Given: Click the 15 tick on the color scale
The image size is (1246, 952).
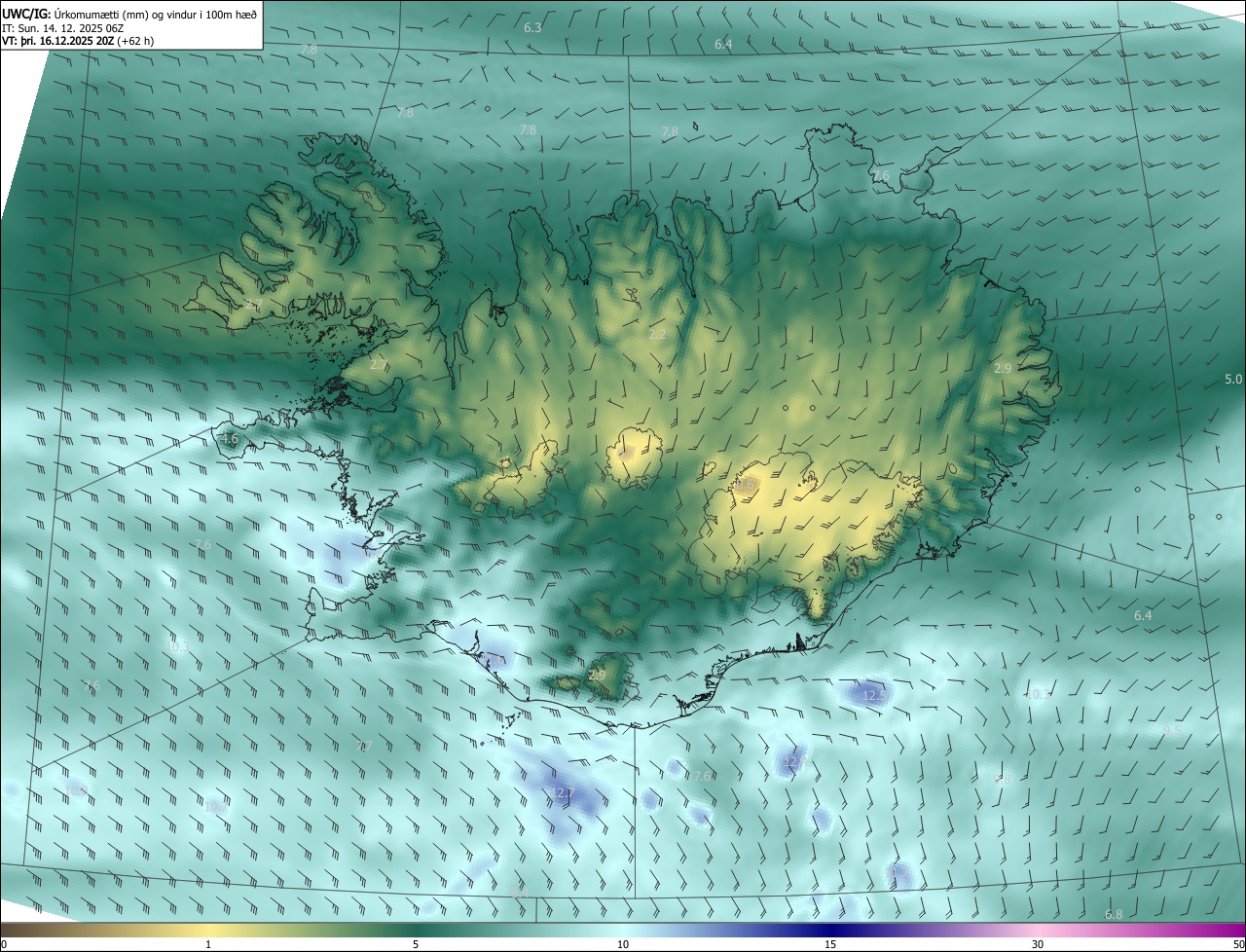Looking at the screenshot, I should [830, 944].
